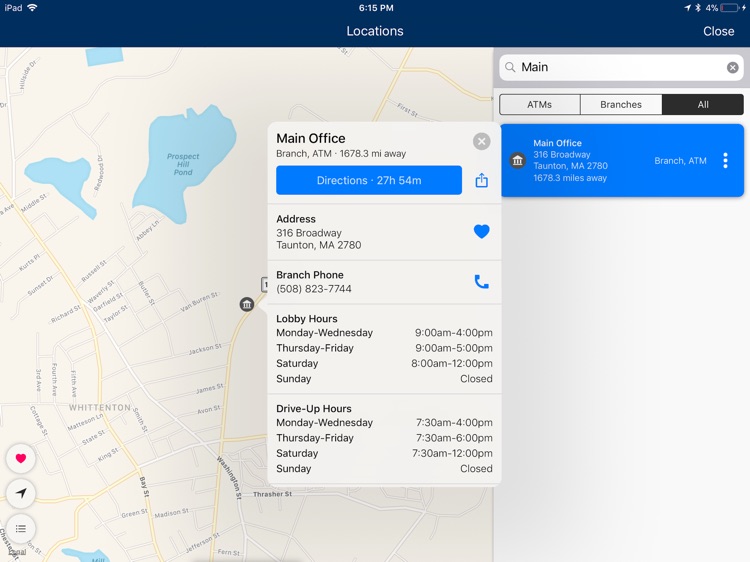Tap the 1678.3 miles away text
This screenshot has width=750, height=562.
click(x=570, y=178)
